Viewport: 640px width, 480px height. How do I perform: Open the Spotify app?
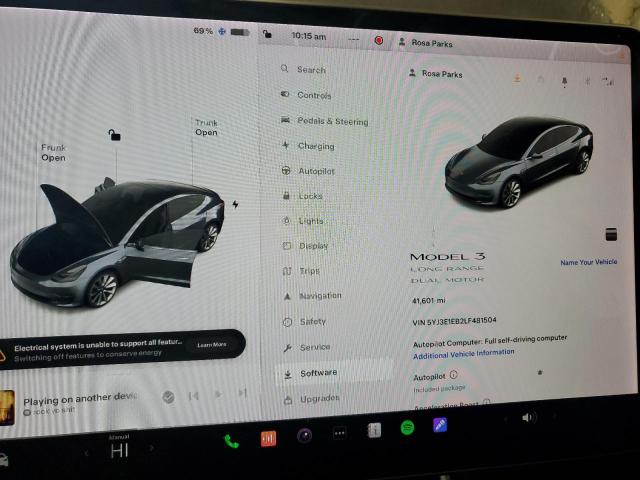[x=407, y=428]
